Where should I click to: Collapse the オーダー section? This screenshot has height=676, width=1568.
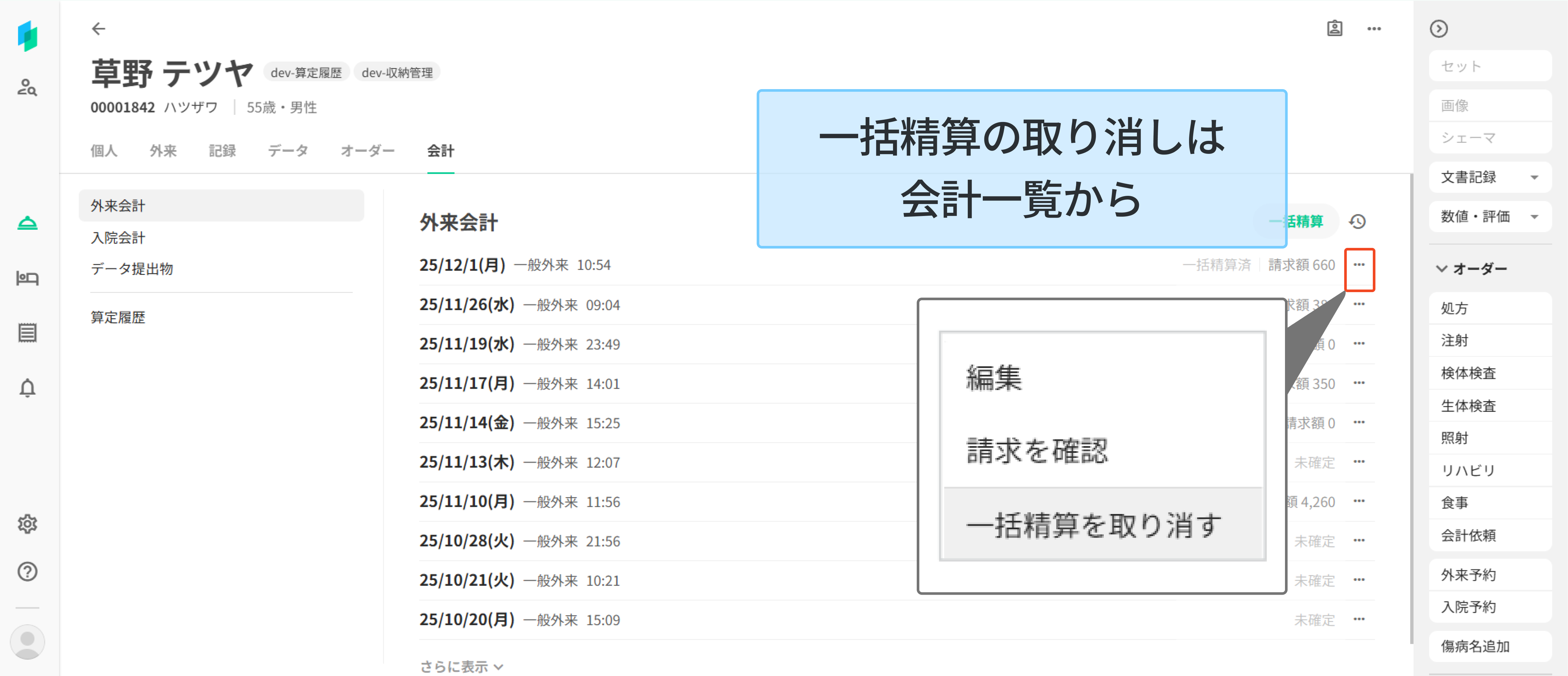(1441, 268)
